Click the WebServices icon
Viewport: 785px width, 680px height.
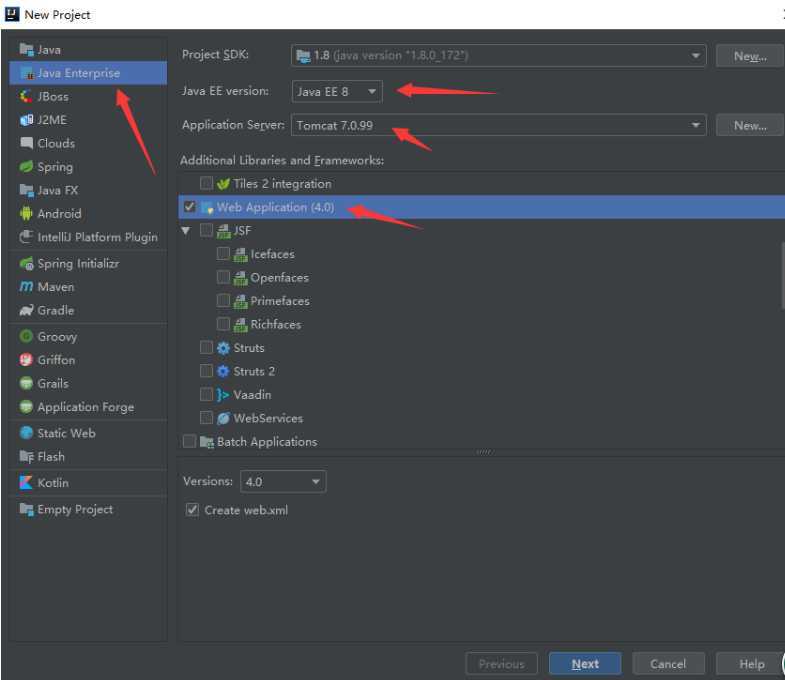pyautogui.click(x=223, y=418)
